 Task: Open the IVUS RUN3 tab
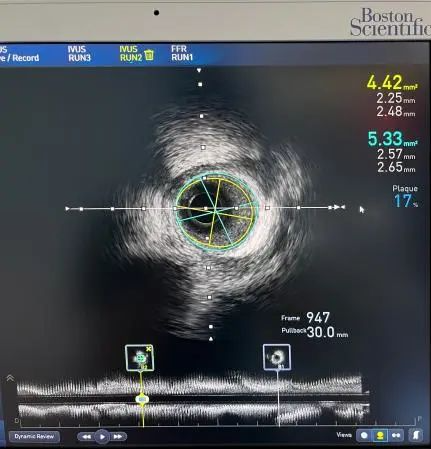pos(79,54)
